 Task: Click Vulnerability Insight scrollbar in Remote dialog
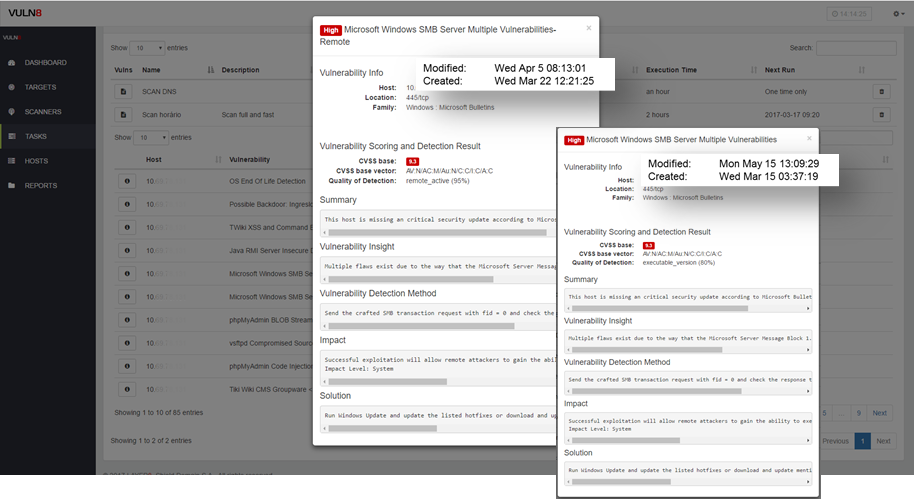411,279
